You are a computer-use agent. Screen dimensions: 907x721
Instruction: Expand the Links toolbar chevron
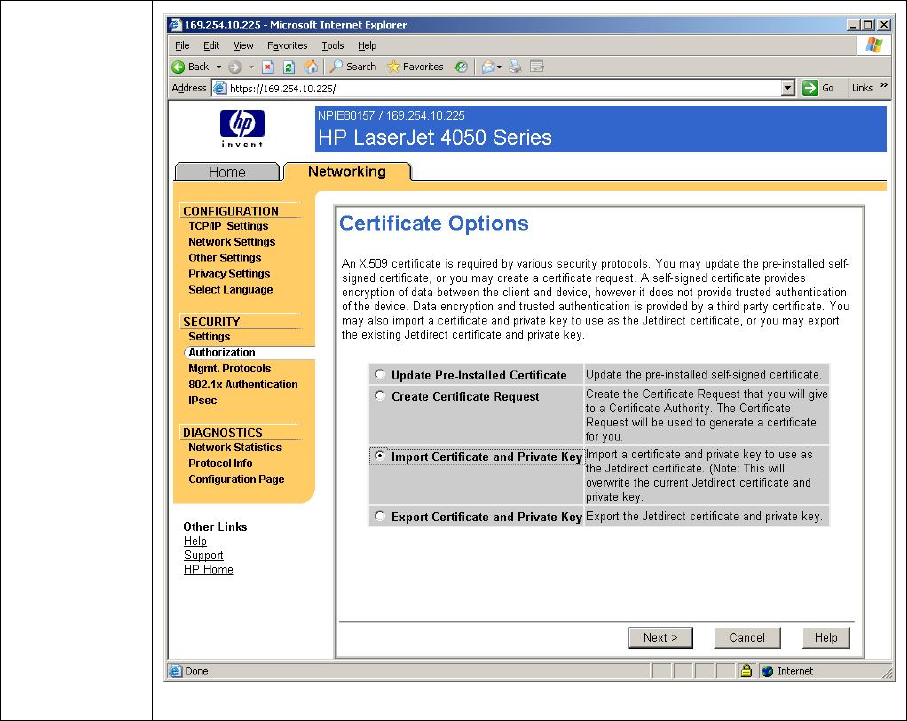[x=883, y=86]
